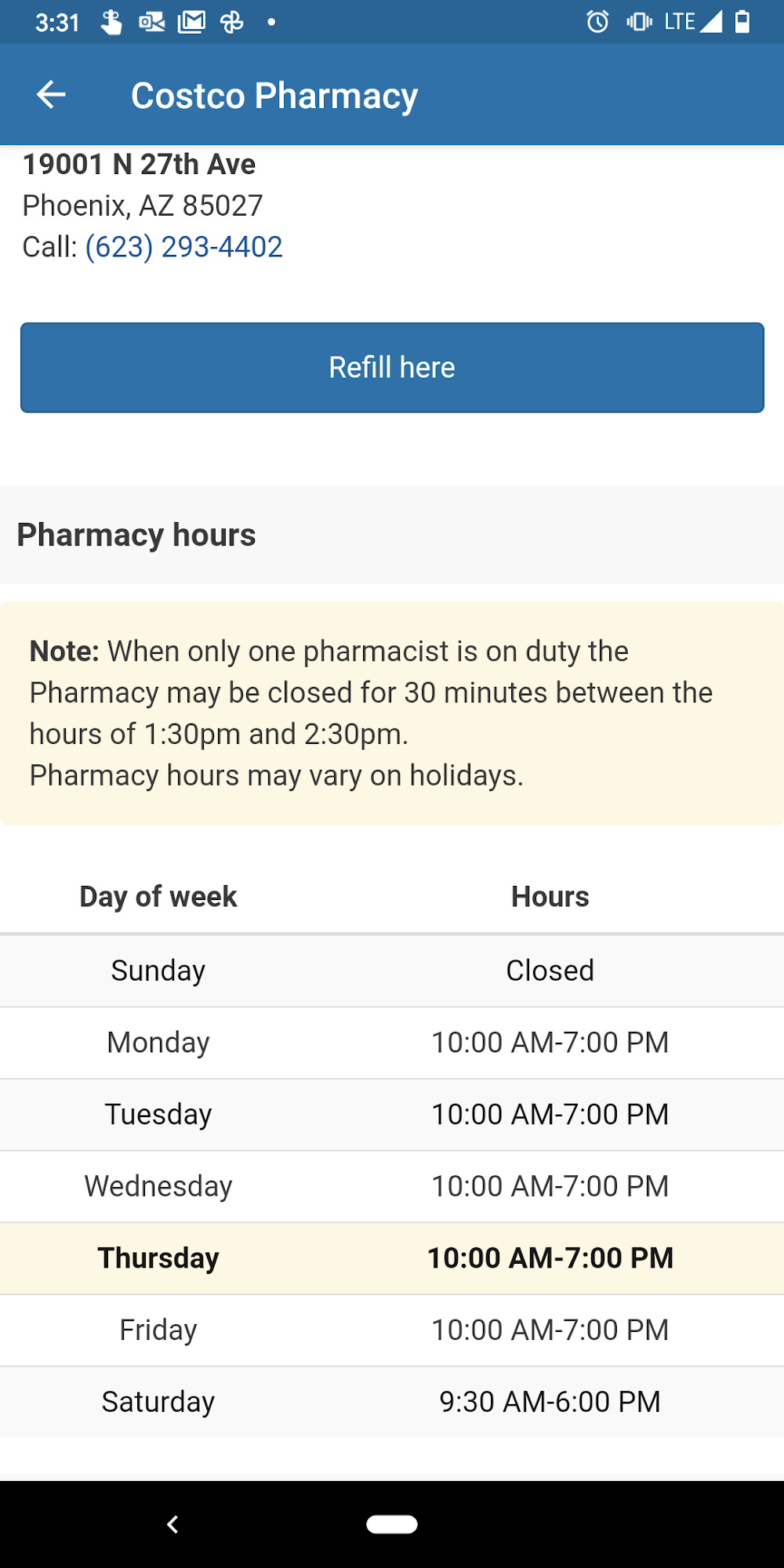Viewport: 784px width, 1568px height.
Task: Tap the home pill navigation handle
Action: pos(392,1524)
